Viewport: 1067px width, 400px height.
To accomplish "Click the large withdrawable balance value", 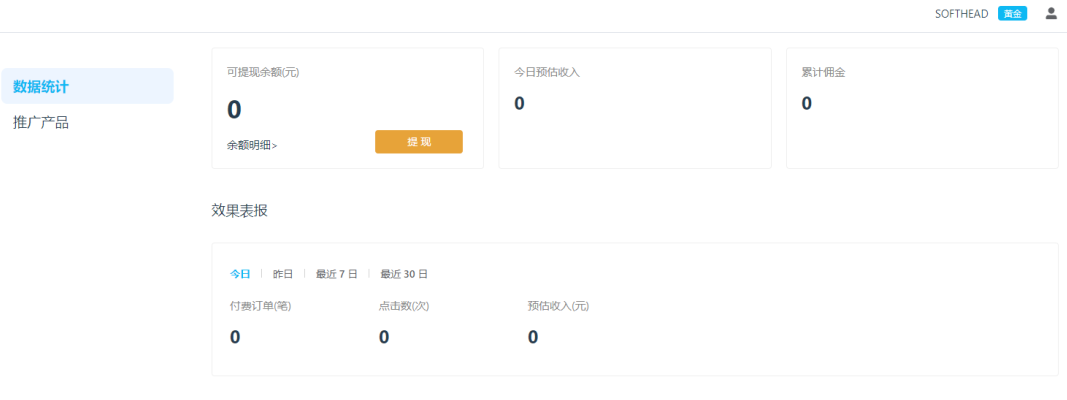I will coord(234,110).
